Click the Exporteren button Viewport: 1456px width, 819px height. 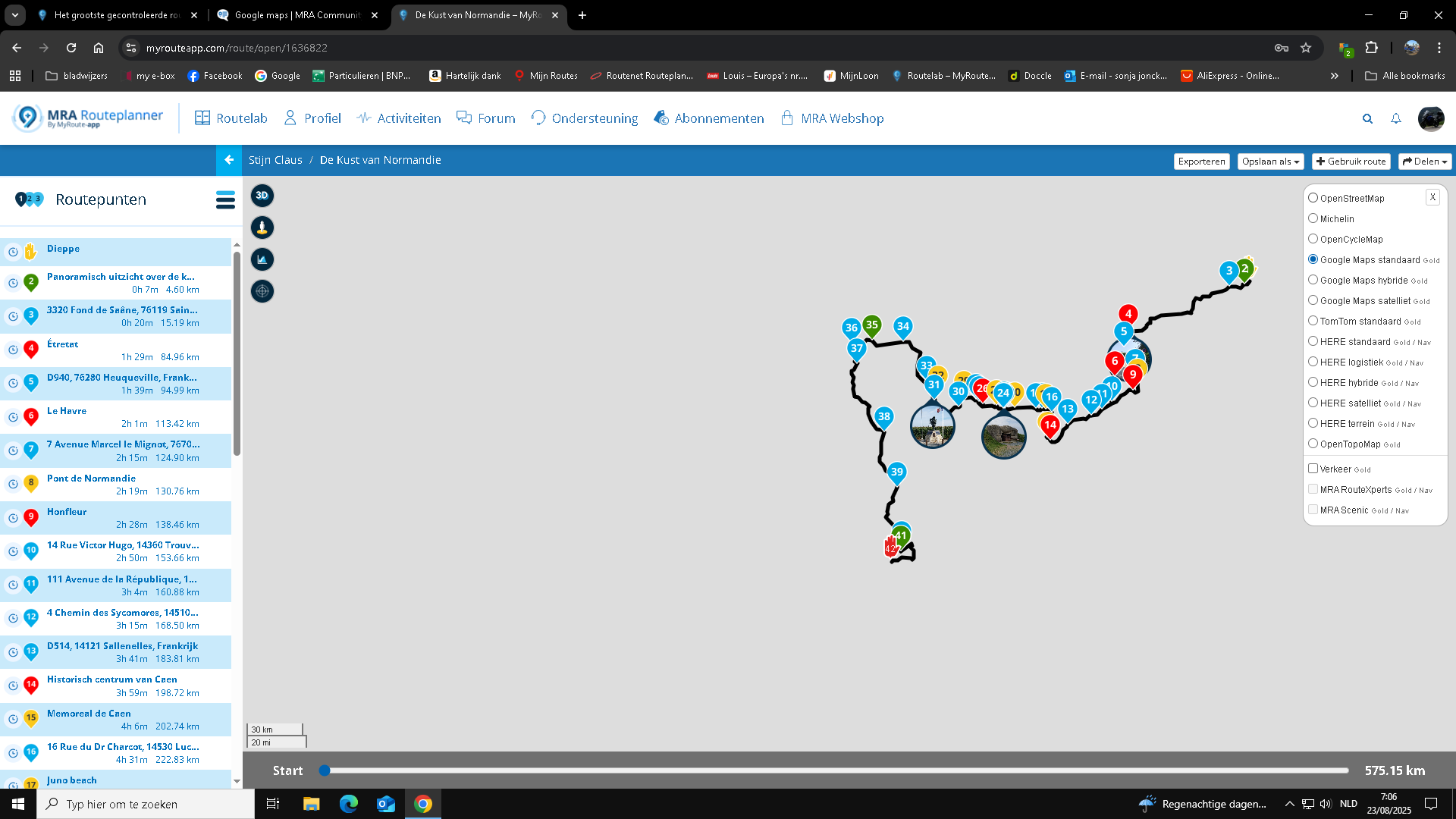1201,162
